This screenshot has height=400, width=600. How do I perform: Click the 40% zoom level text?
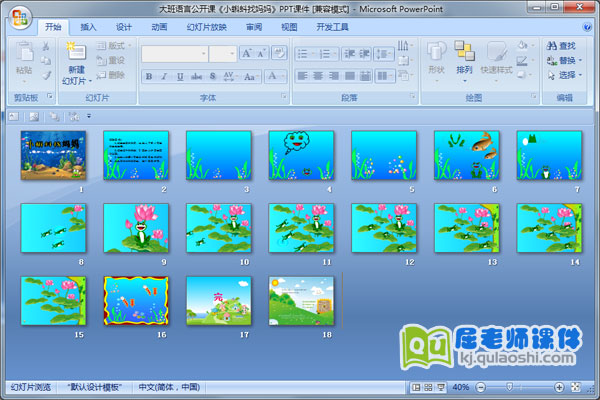(461, 387)
